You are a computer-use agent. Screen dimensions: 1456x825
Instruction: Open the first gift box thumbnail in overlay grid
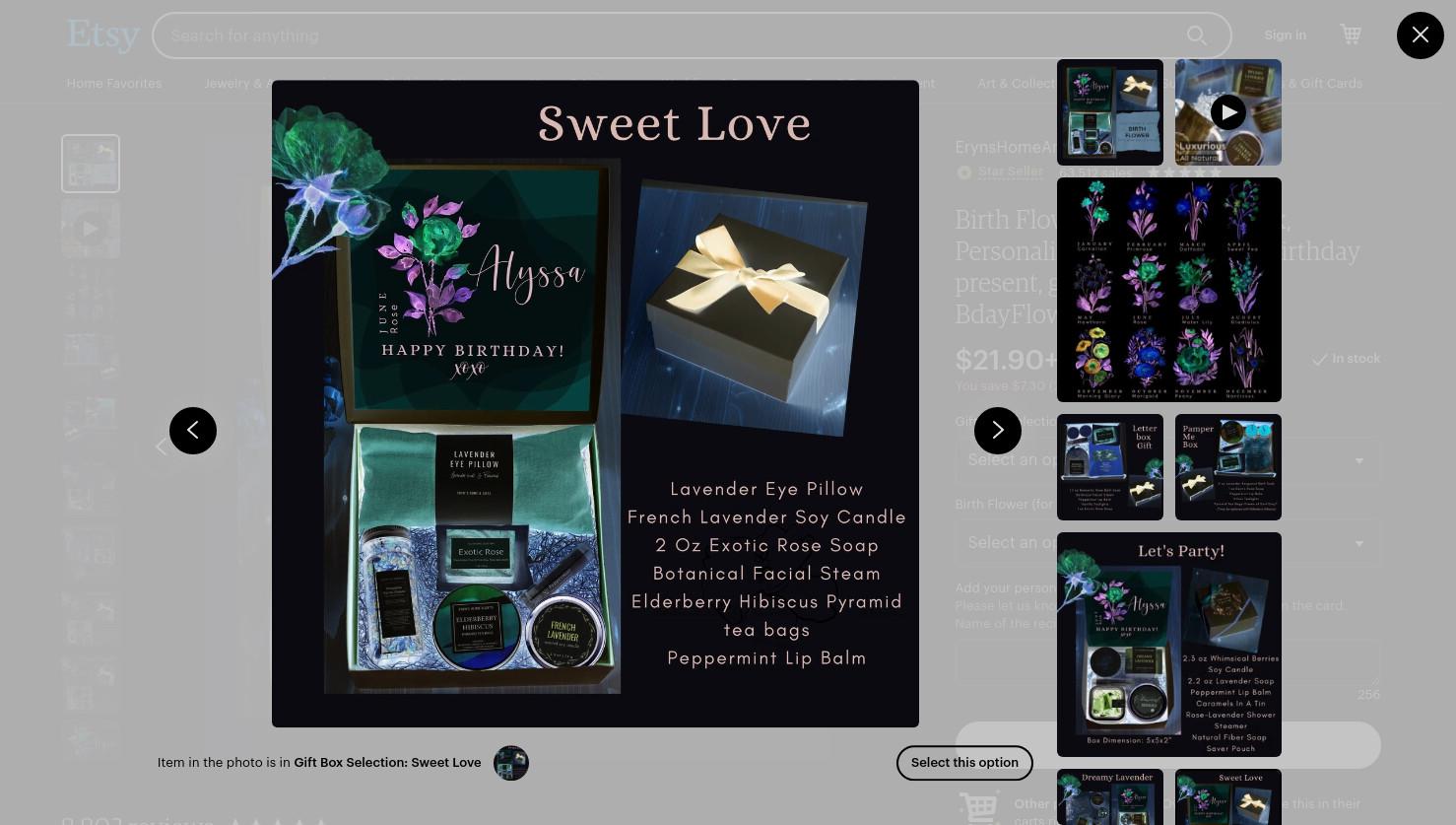(x=1110, y=112)
